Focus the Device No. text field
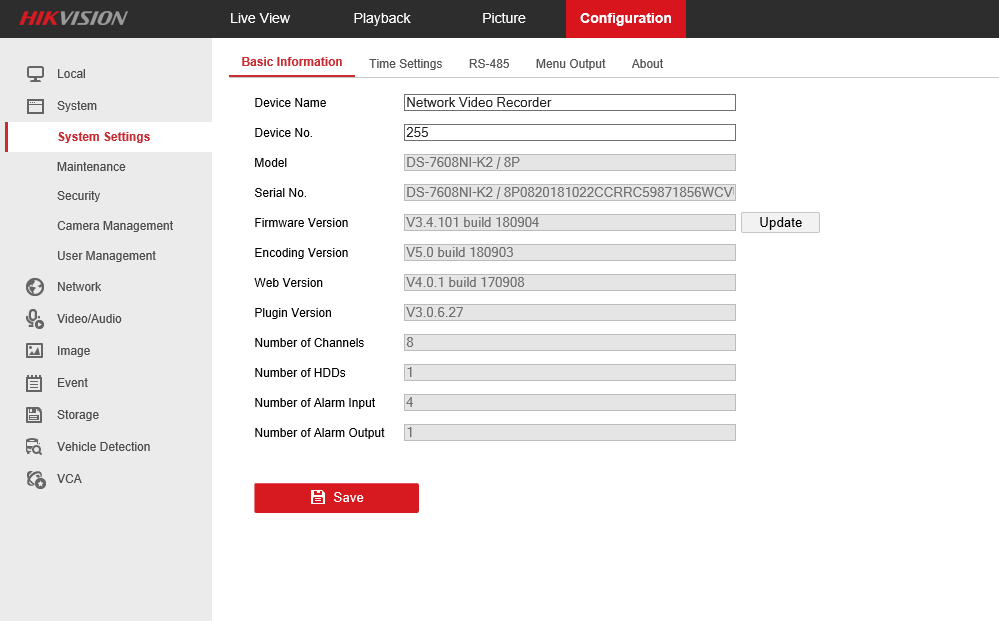This screenshot has width=999, height=621. (x=569, y=133)
